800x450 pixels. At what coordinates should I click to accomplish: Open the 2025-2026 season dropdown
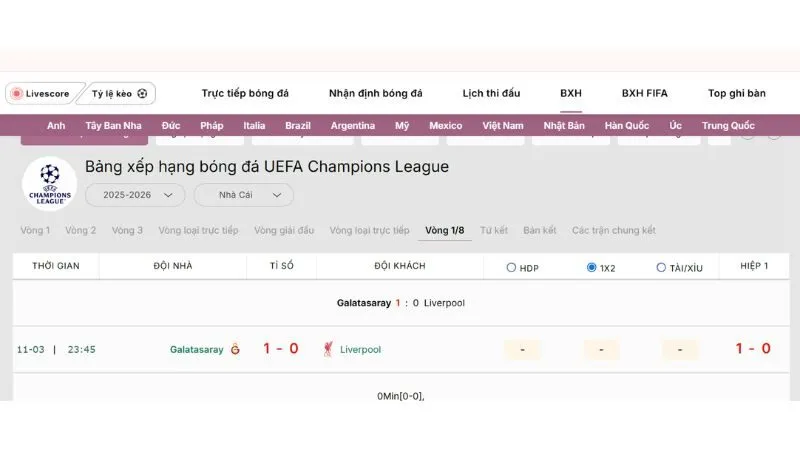(x=135, y=195)
